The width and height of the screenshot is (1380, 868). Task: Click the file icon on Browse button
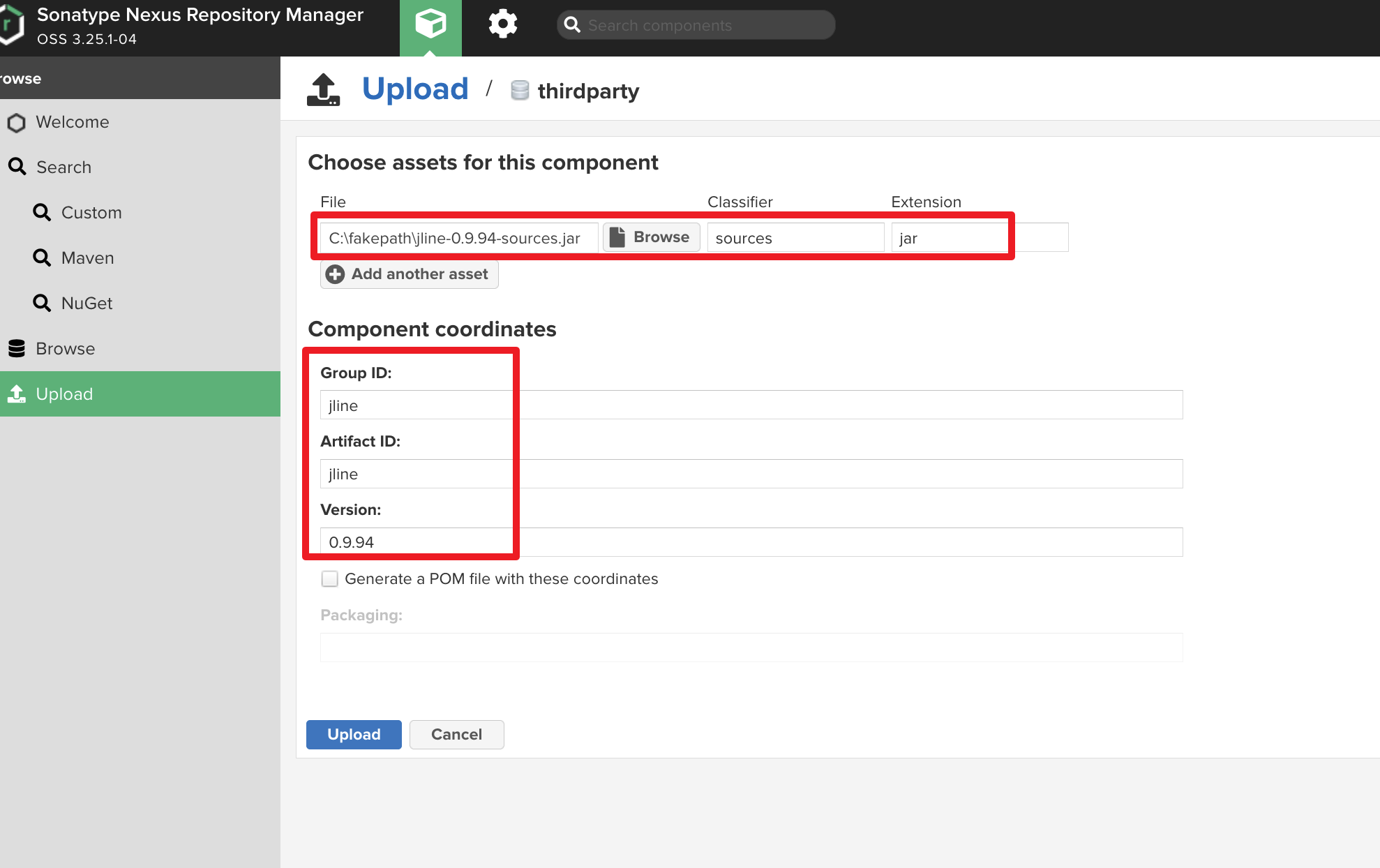[617, 237]
